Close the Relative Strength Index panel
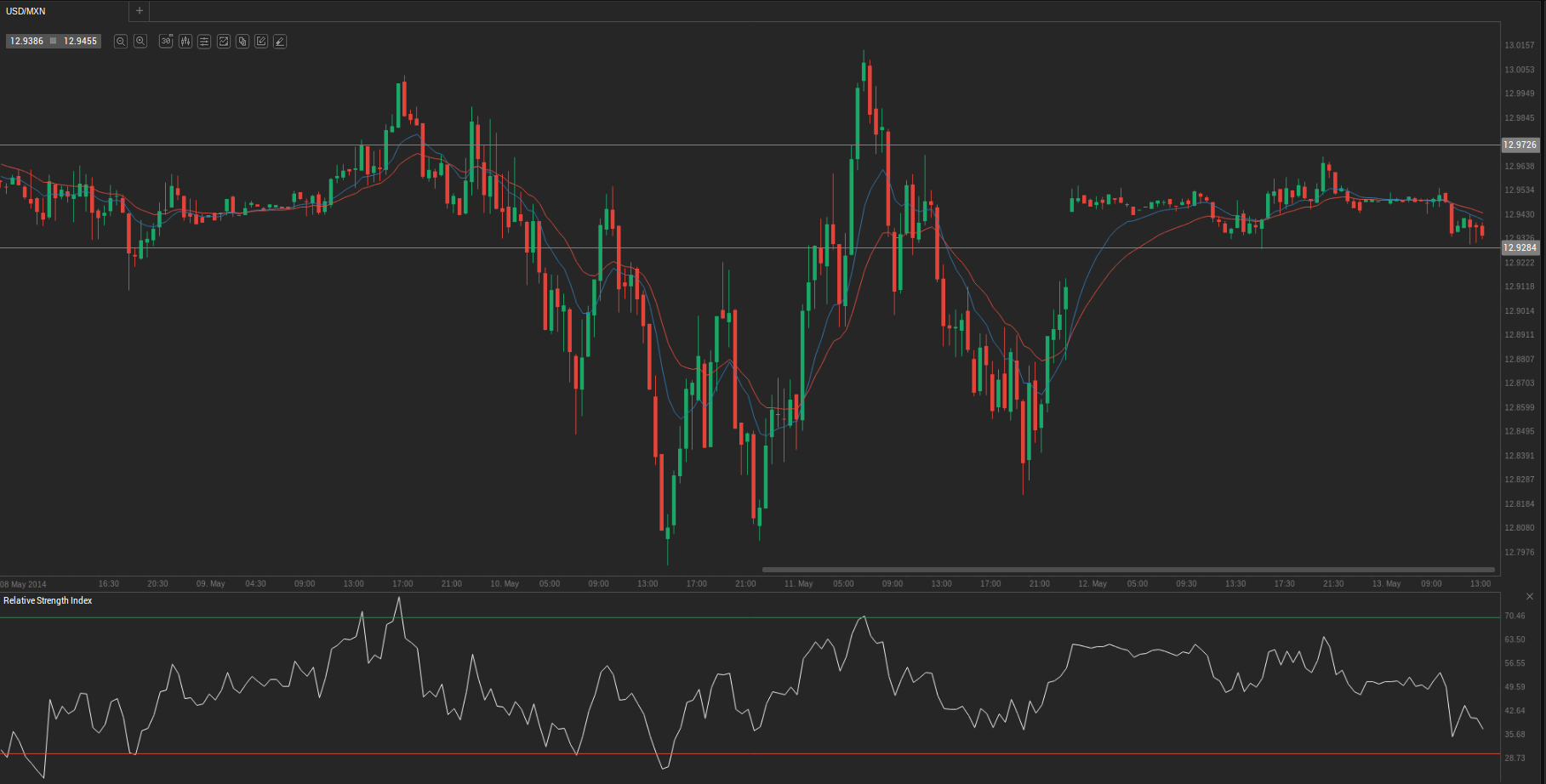This screenshot has width=1546, height=784. coord(1529,596)
